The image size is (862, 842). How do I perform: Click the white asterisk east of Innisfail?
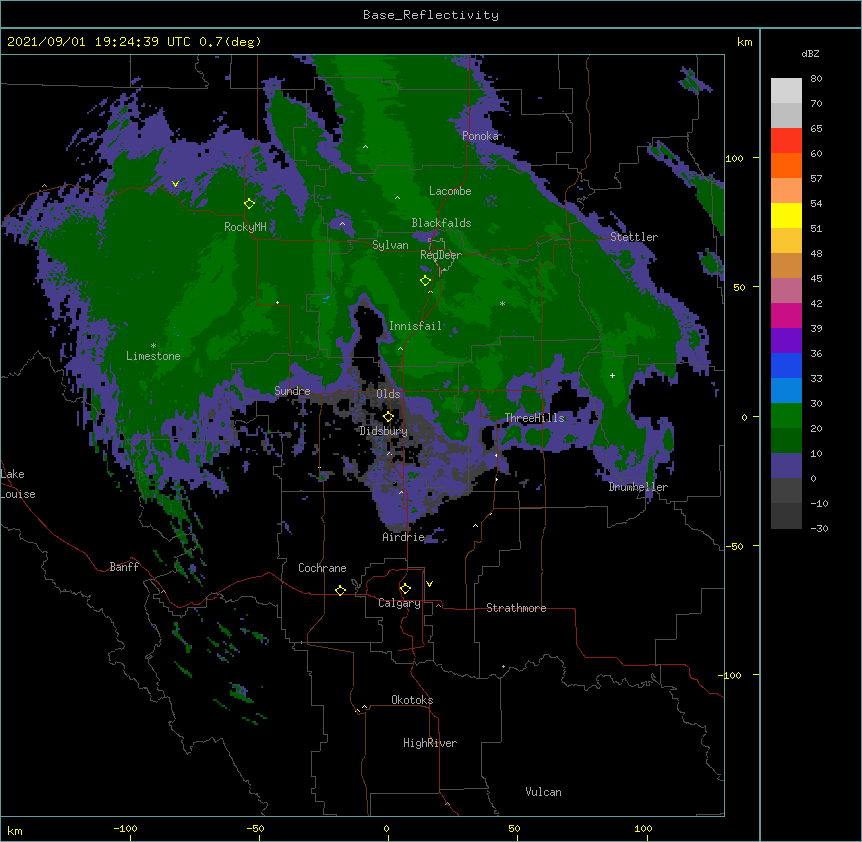coord(502,304)
